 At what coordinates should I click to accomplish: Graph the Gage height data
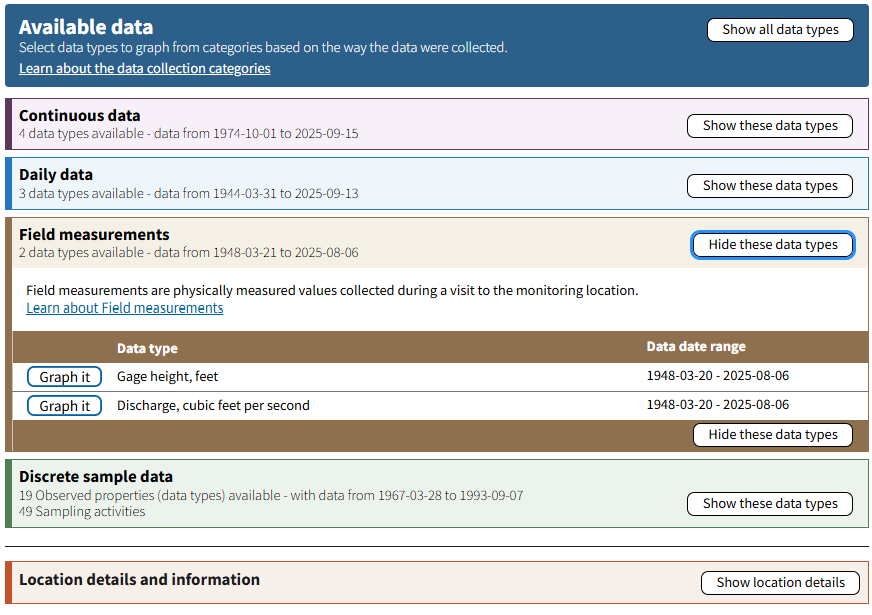click(64, 377)
